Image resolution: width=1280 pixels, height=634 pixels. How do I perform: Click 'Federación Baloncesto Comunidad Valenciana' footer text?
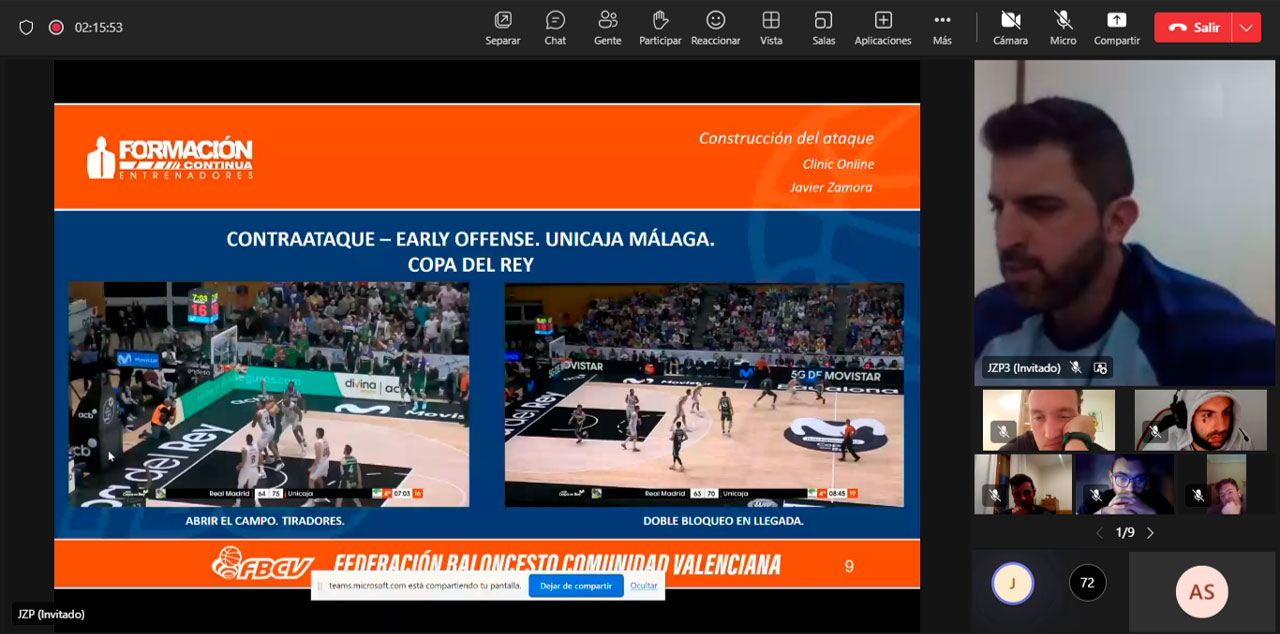557,565
